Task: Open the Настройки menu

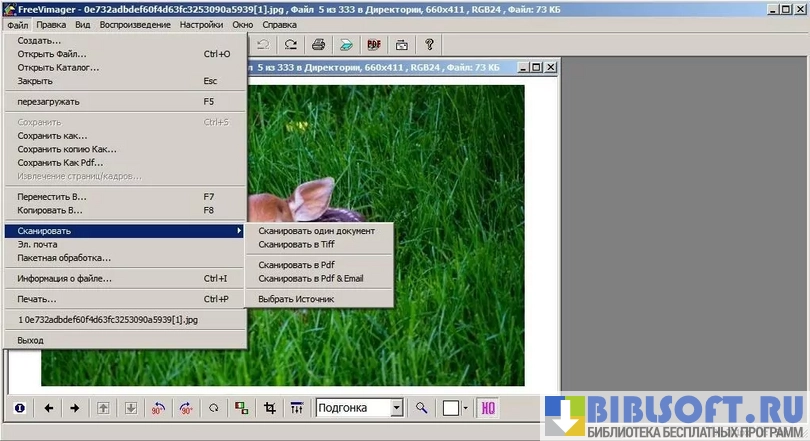Action: click(201, 23)
